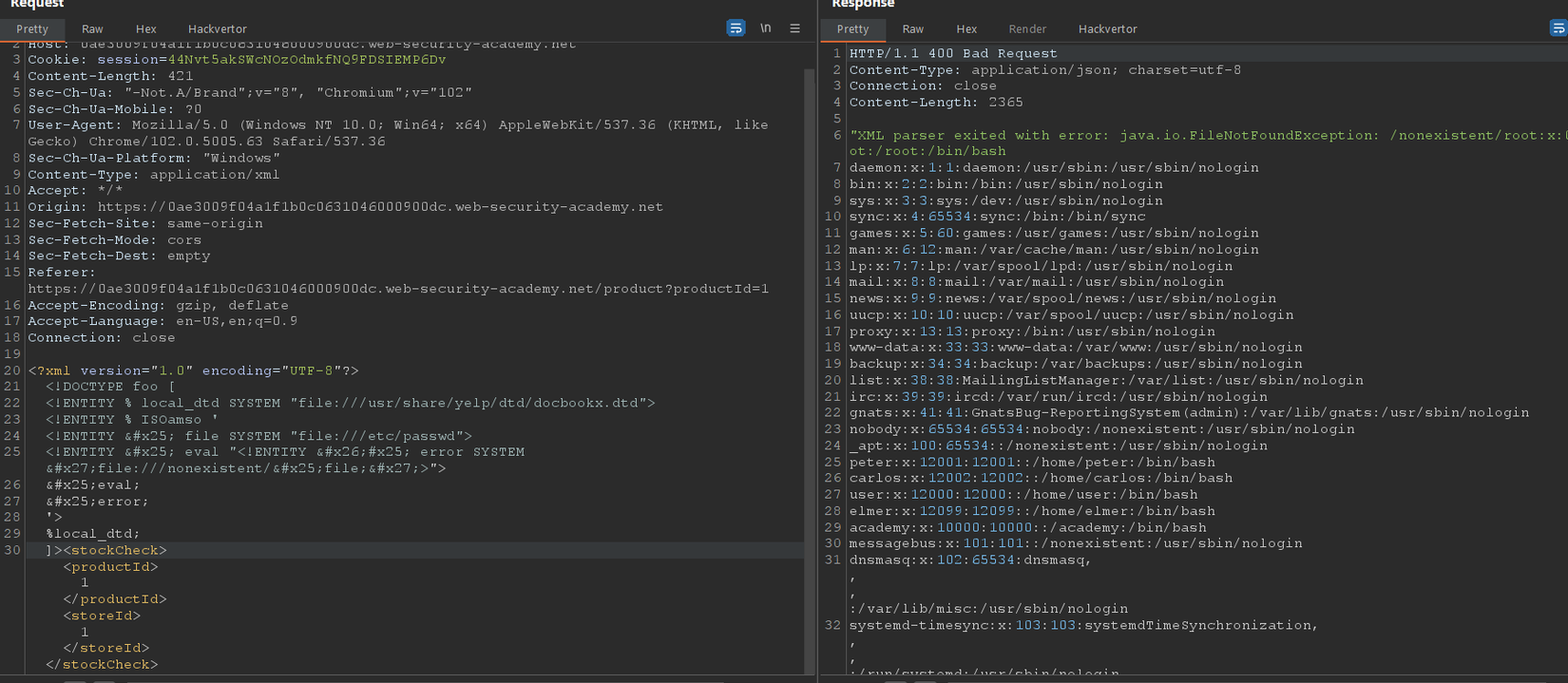Click HTTP/1.1 400 Bad Request status line
The height and width of the screenshot is (683, 1568).
(953, 54)
